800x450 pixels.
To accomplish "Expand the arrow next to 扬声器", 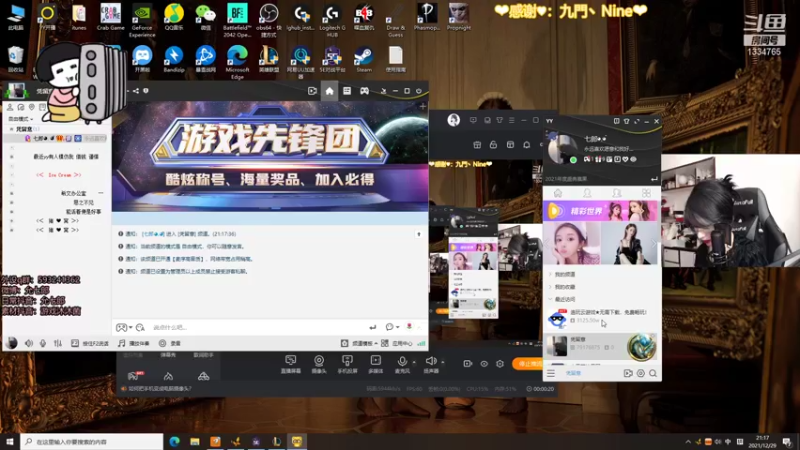I will 442,362.
